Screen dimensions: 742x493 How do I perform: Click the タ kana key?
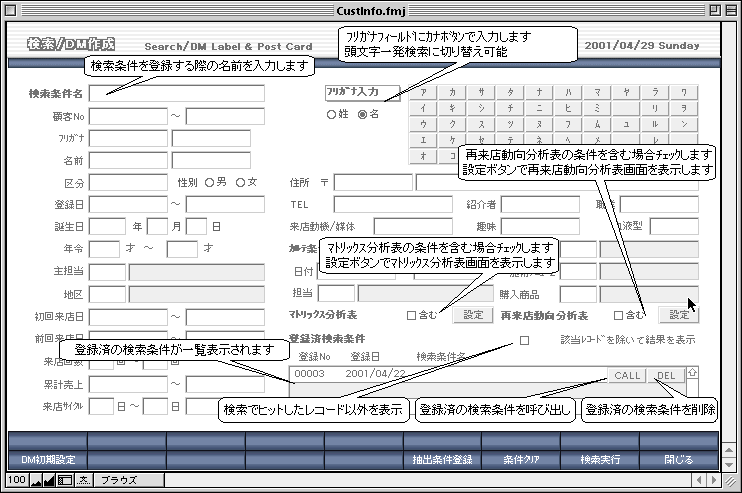pos(510,93)
